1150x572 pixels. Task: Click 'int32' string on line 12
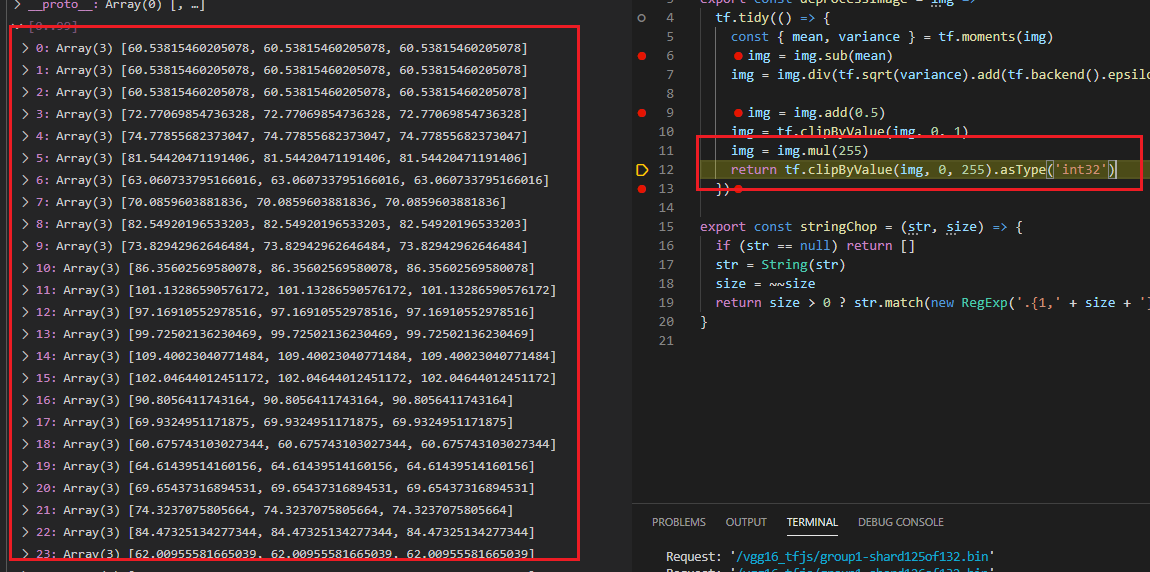[x=1081, y=170]
